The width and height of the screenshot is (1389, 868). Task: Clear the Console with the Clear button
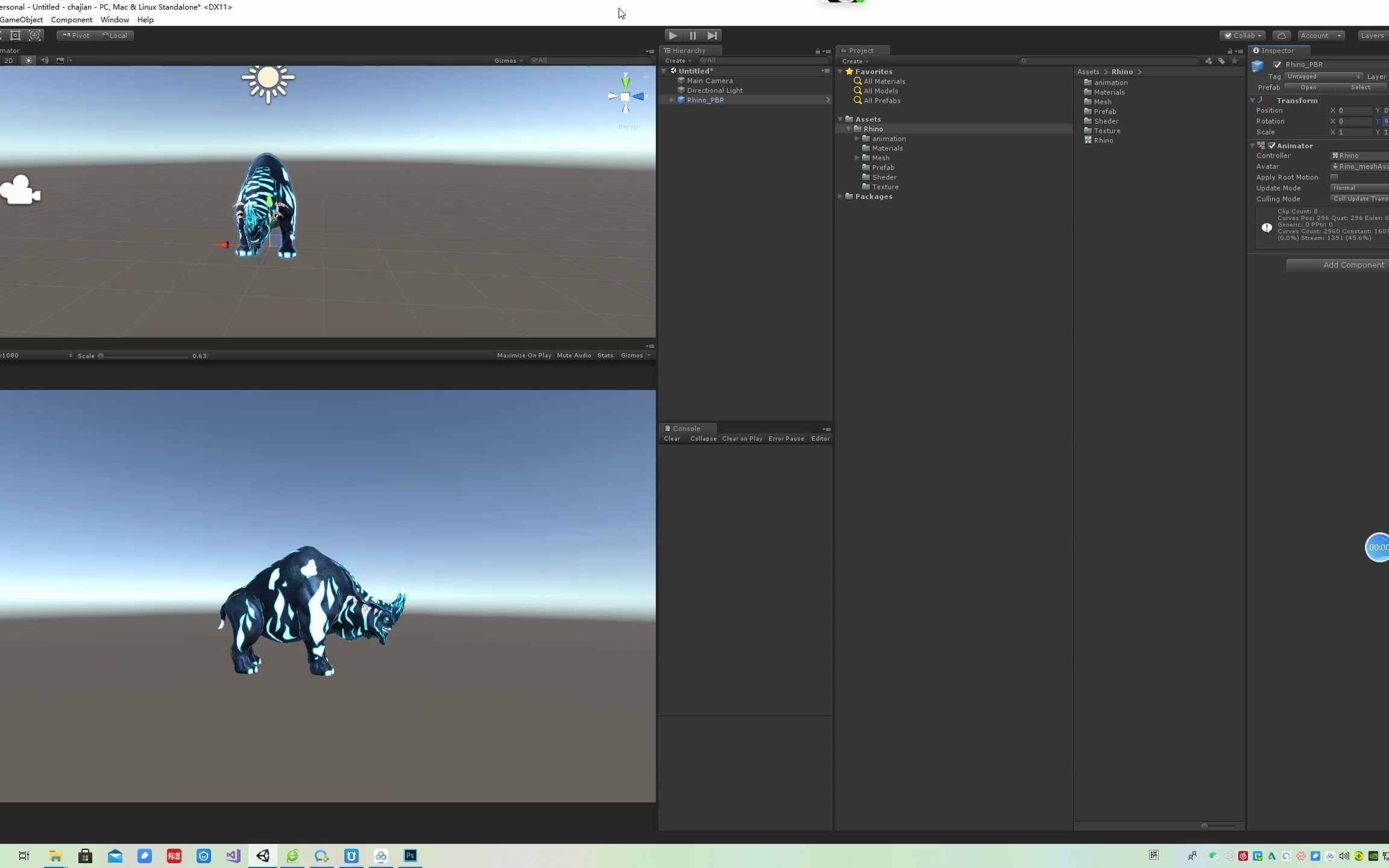(672, 438)
